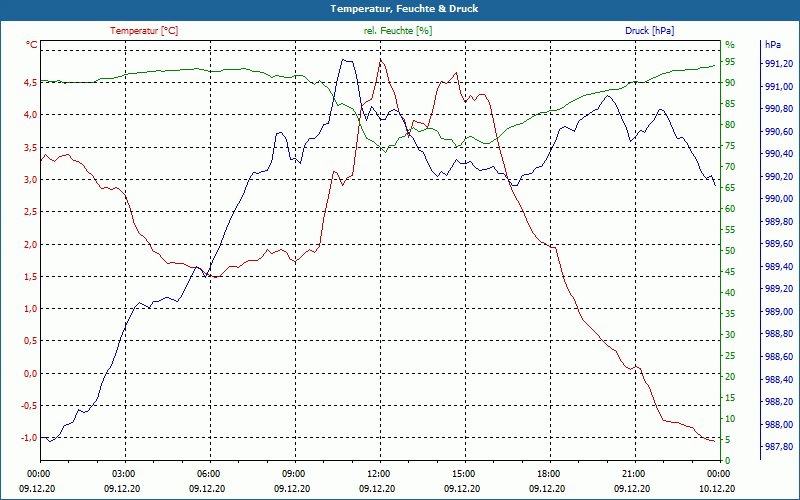Click the pressure axis value "990,80"

click(x=780, y=109)
